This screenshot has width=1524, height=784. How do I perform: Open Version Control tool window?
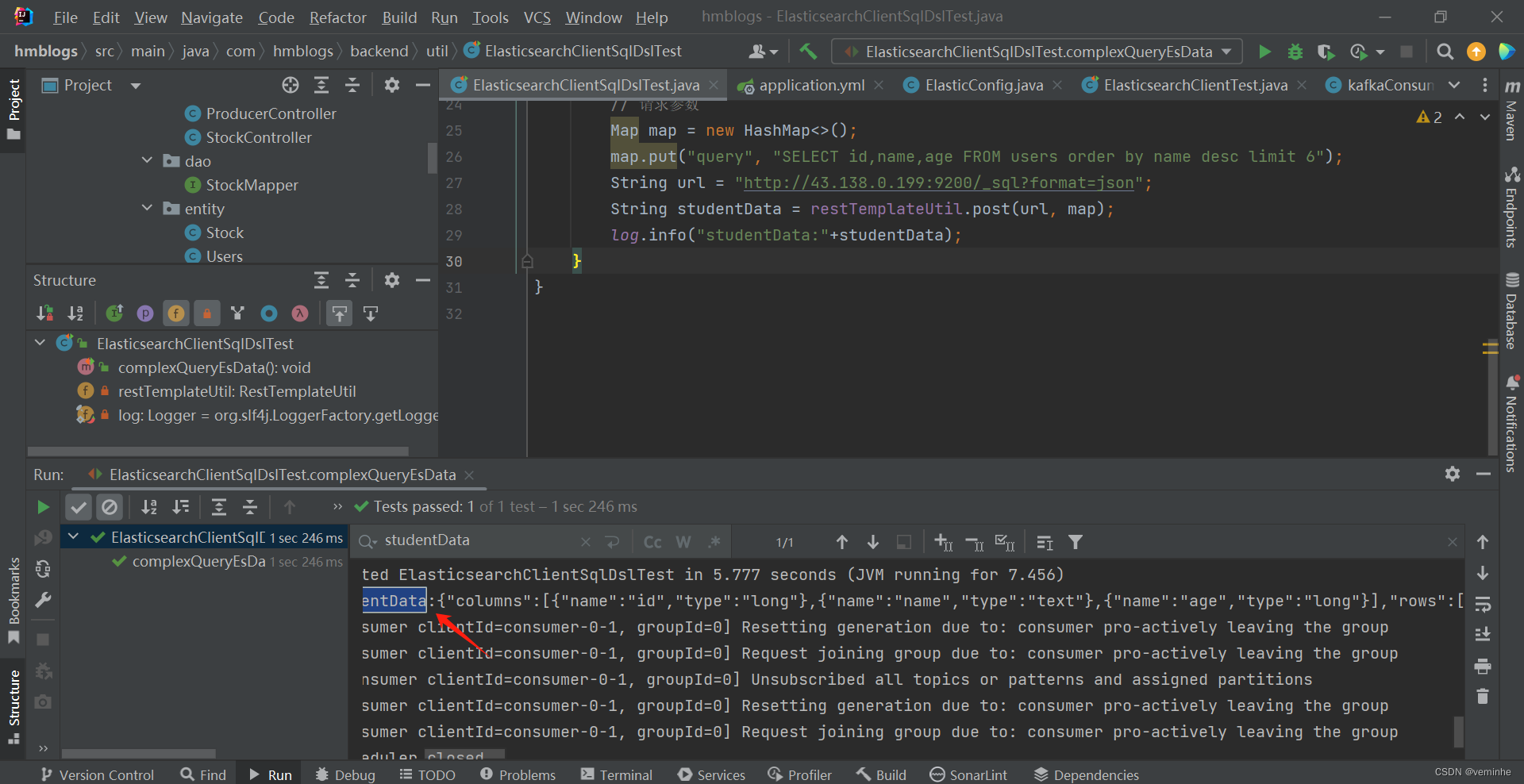[97, 774]
